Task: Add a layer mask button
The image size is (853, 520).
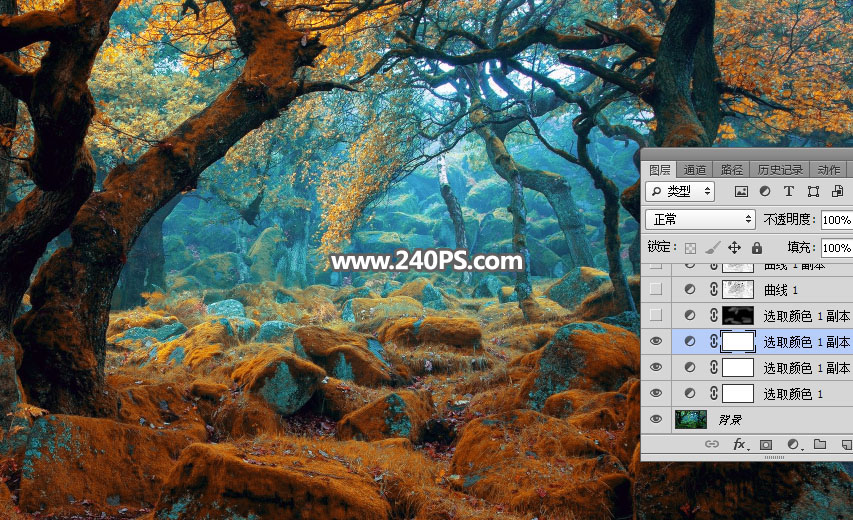Action: tap(765, 445)
